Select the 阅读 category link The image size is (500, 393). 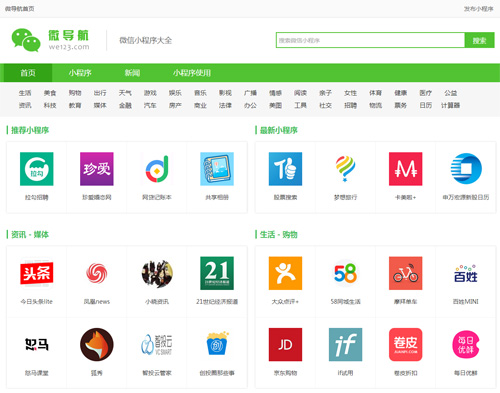click(300, 93)
